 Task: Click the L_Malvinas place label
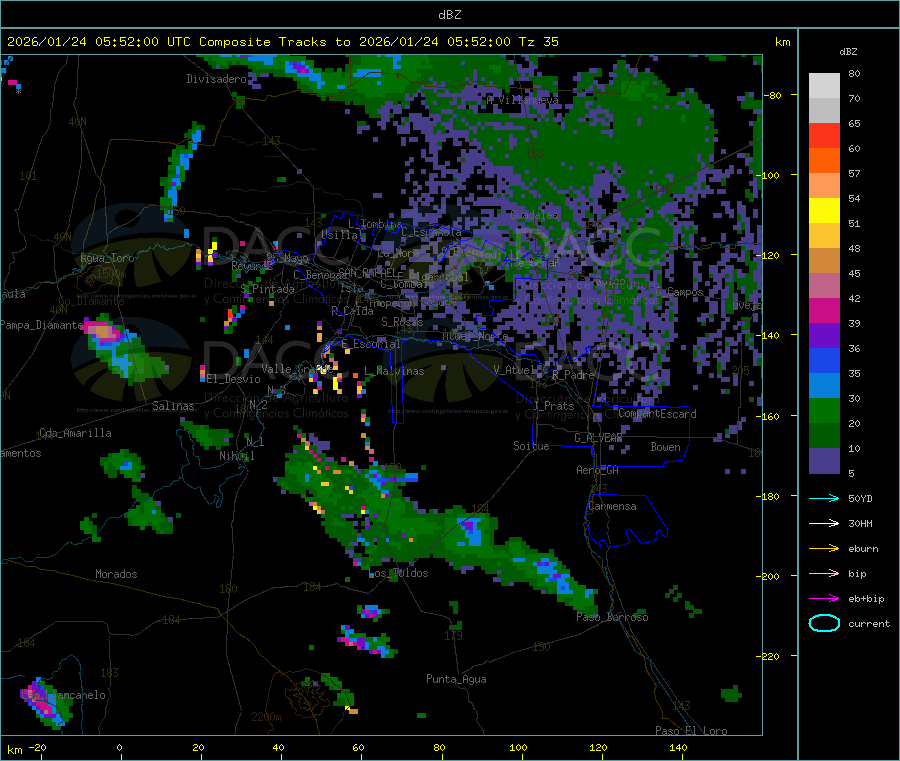click(394, 371)
